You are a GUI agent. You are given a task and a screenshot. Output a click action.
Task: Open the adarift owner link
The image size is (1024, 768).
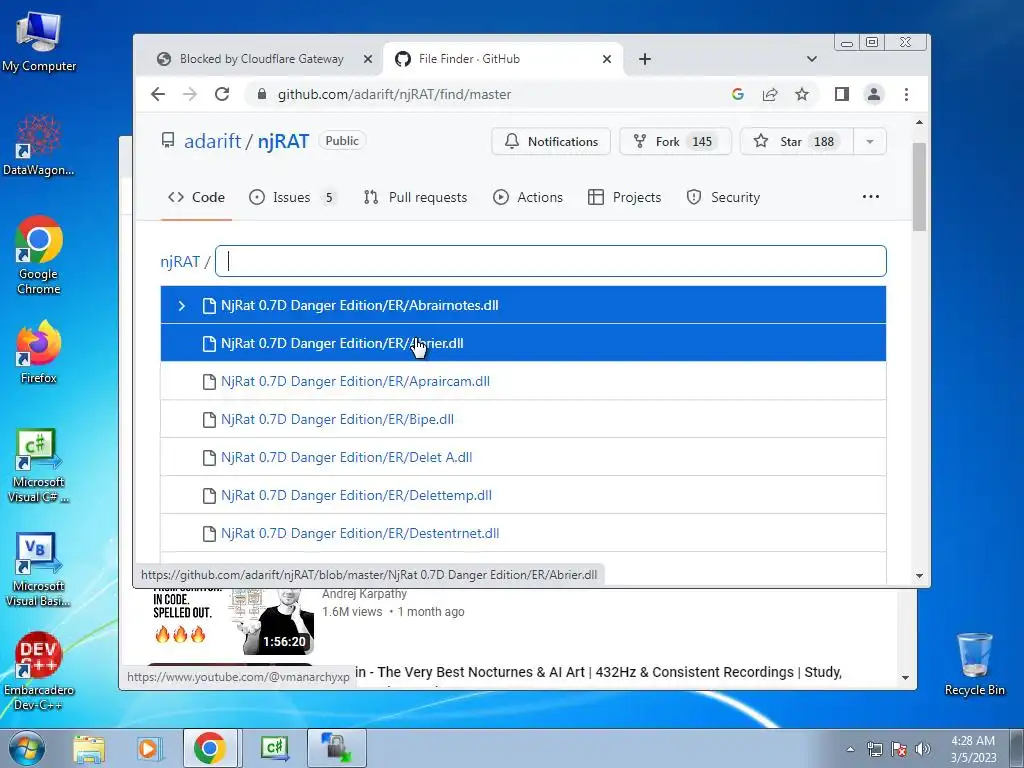pos(212,141)
